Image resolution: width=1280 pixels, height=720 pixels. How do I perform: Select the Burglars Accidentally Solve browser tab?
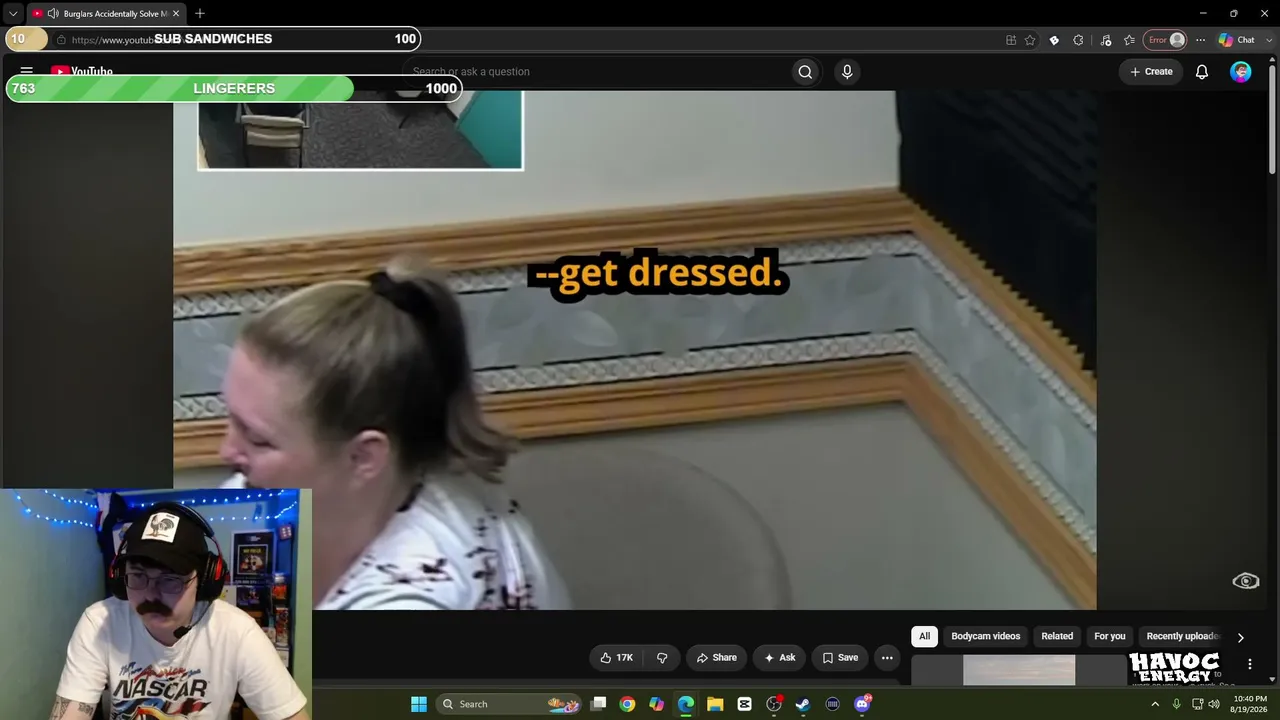coord(105,13)
